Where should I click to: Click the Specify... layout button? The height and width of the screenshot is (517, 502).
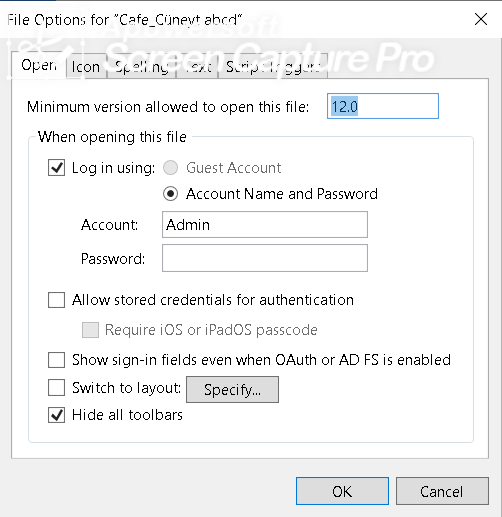232,390
